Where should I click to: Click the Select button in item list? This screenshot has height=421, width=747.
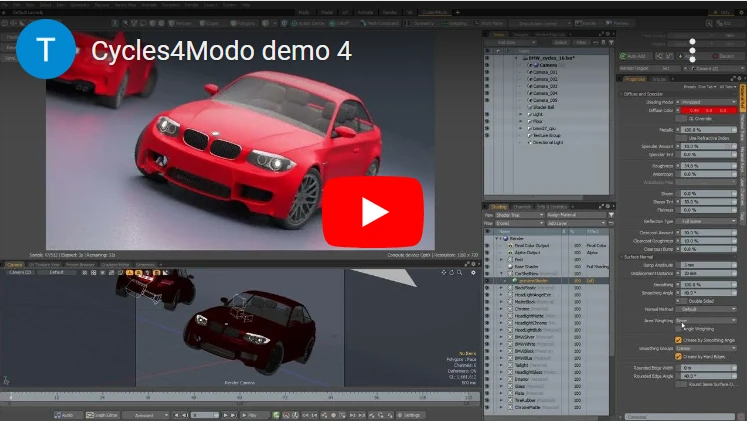point(560,42)
